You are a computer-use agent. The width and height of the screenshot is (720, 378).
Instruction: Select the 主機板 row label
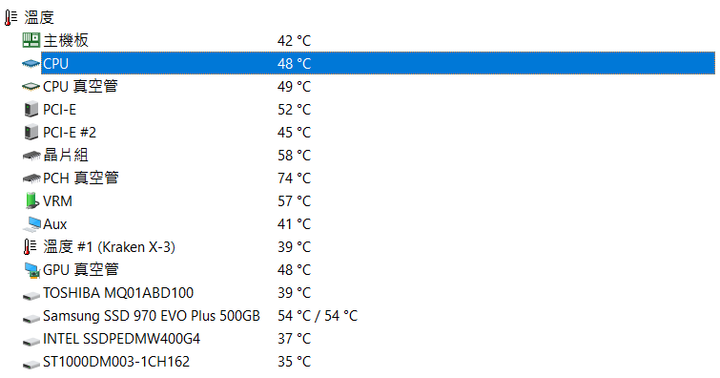coord(66,40)
